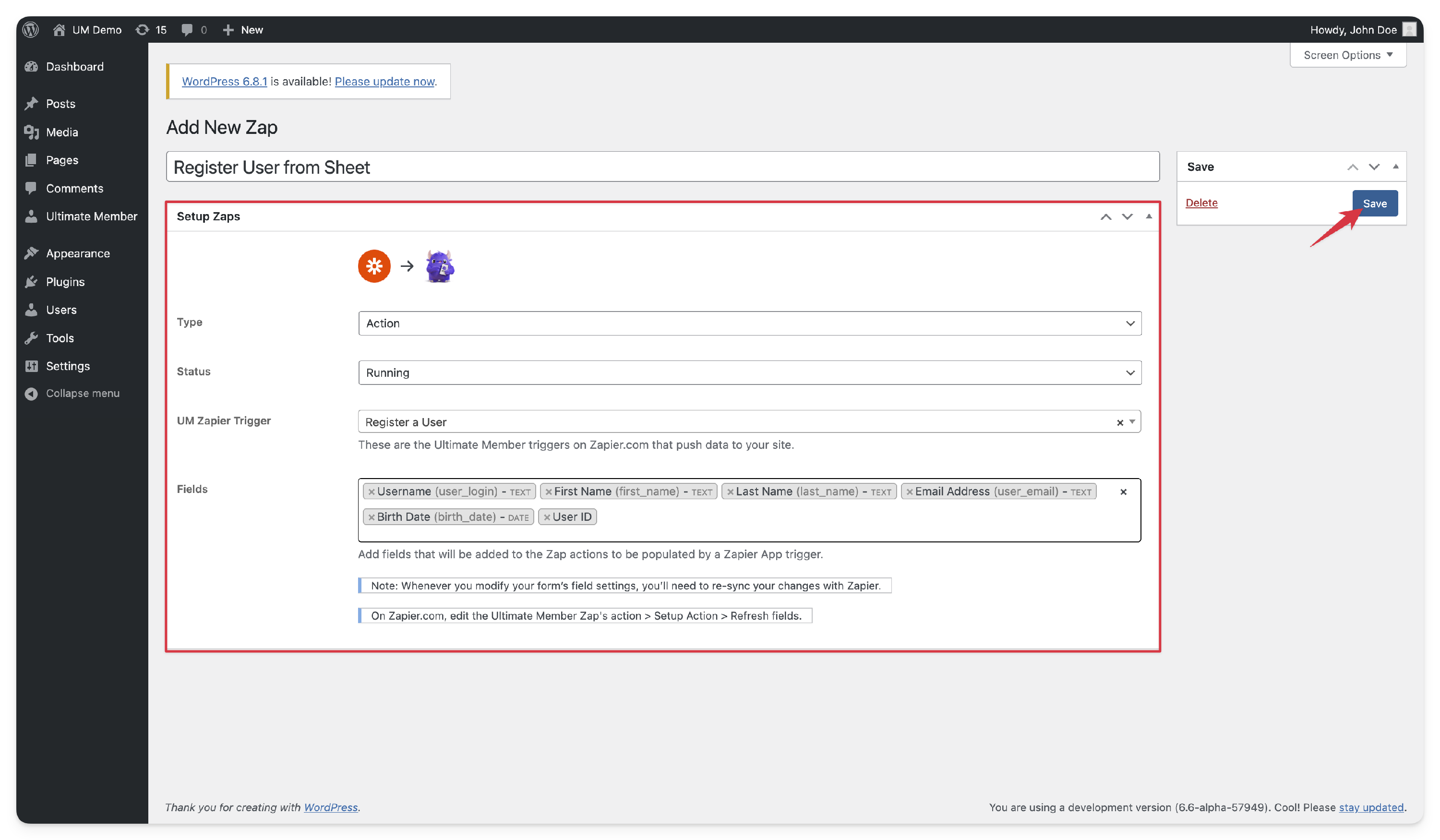Screen dimensions: 1440x840
Task: Focus the zap title input field
Action: (x=662, y=167)
